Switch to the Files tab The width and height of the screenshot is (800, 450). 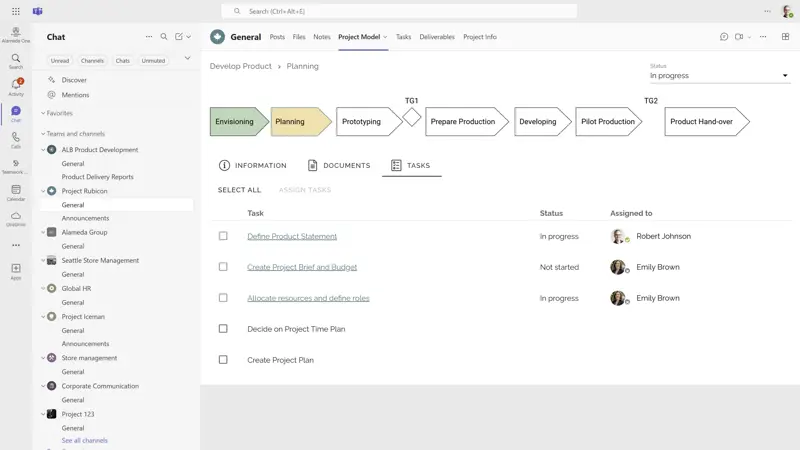299,37
